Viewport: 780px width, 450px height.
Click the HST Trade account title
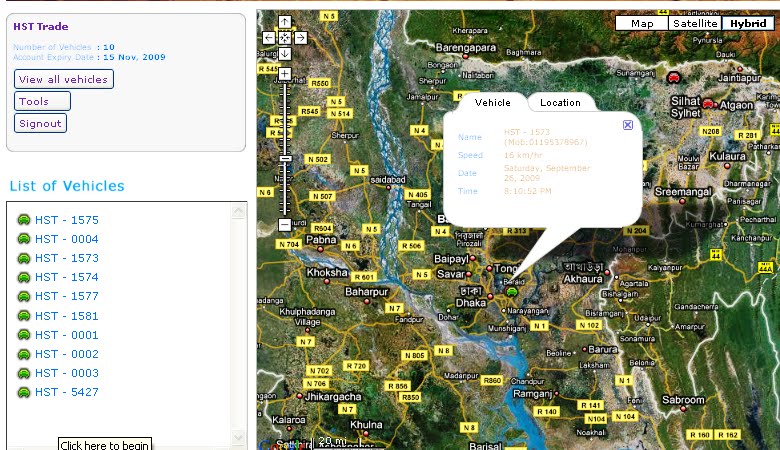(x=41, y=26)
